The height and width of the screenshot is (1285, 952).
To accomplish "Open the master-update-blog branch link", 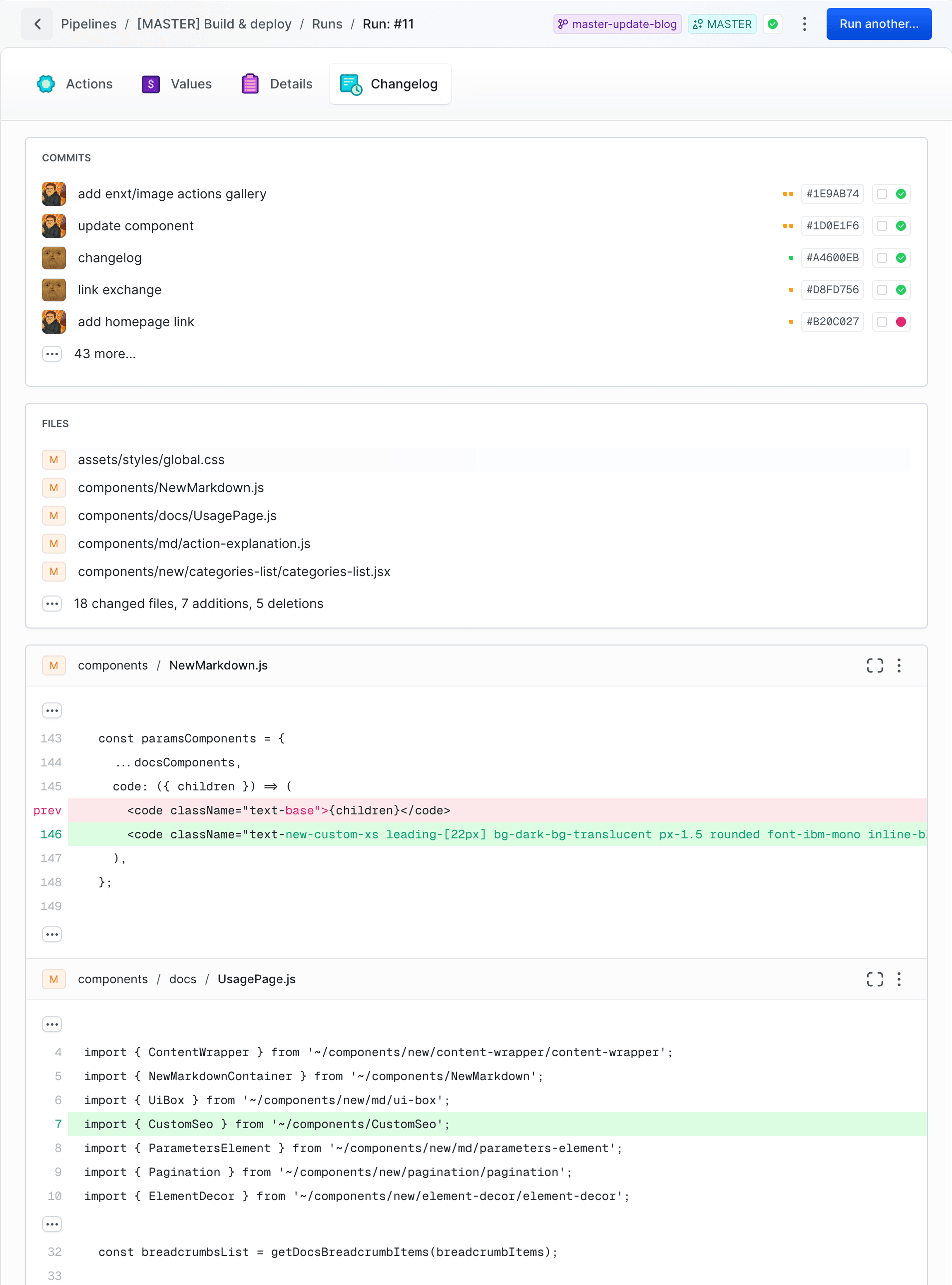I will click(617, 24).
